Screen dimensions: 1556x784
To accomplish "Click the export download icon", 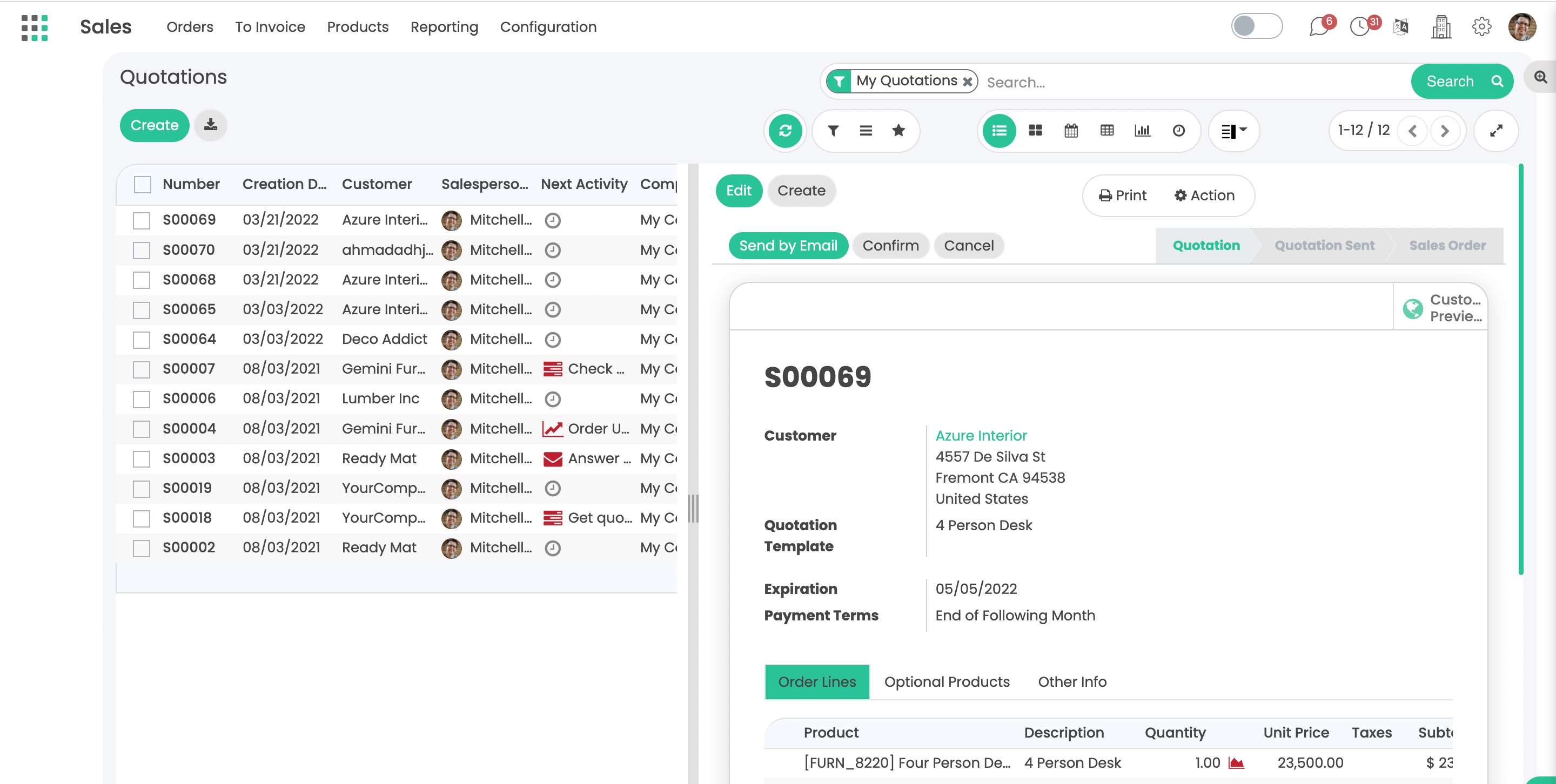I will click(210, 125).
